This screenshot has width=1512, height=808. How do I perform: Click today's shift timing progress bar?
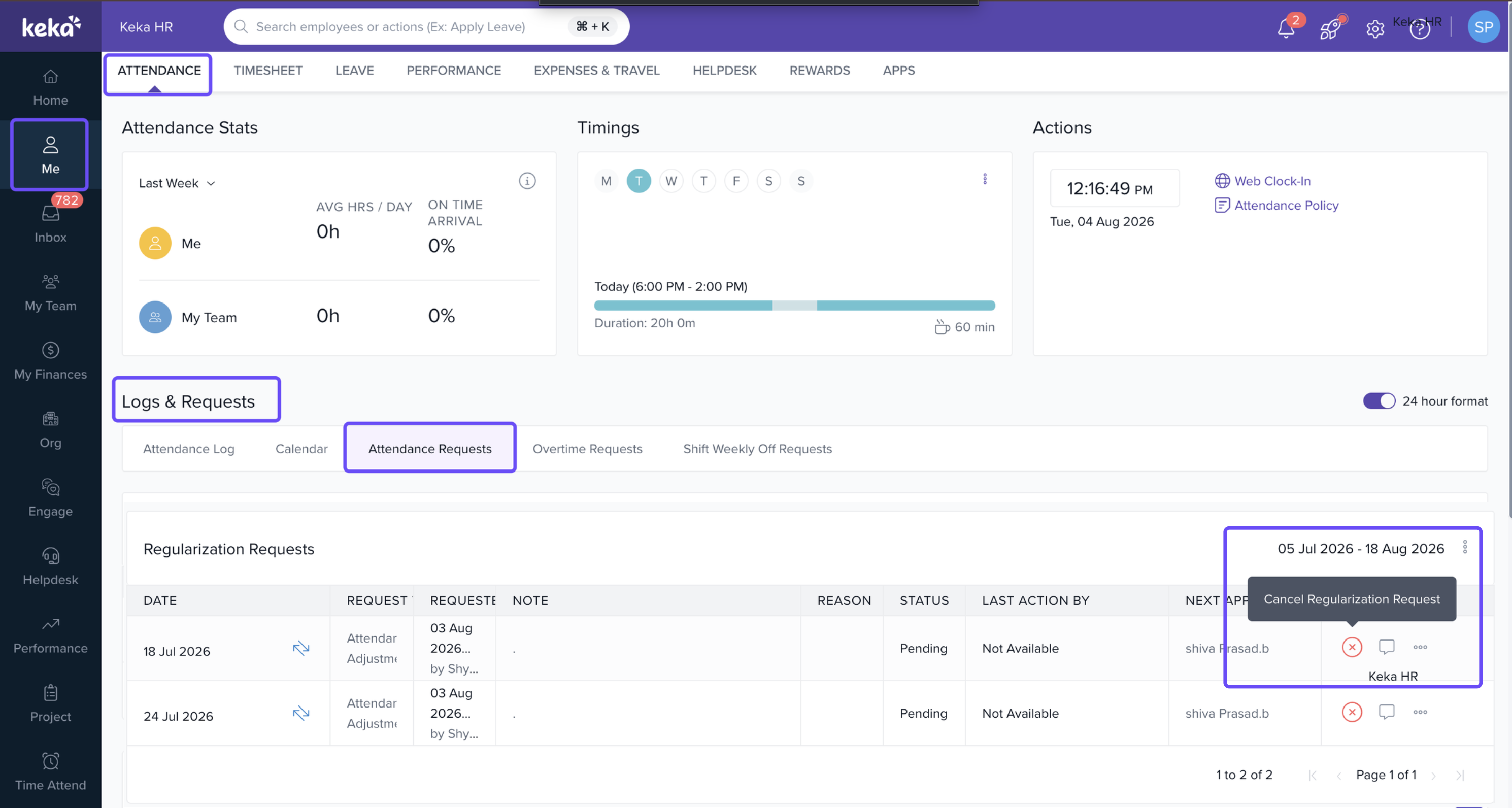coord(794,305)
